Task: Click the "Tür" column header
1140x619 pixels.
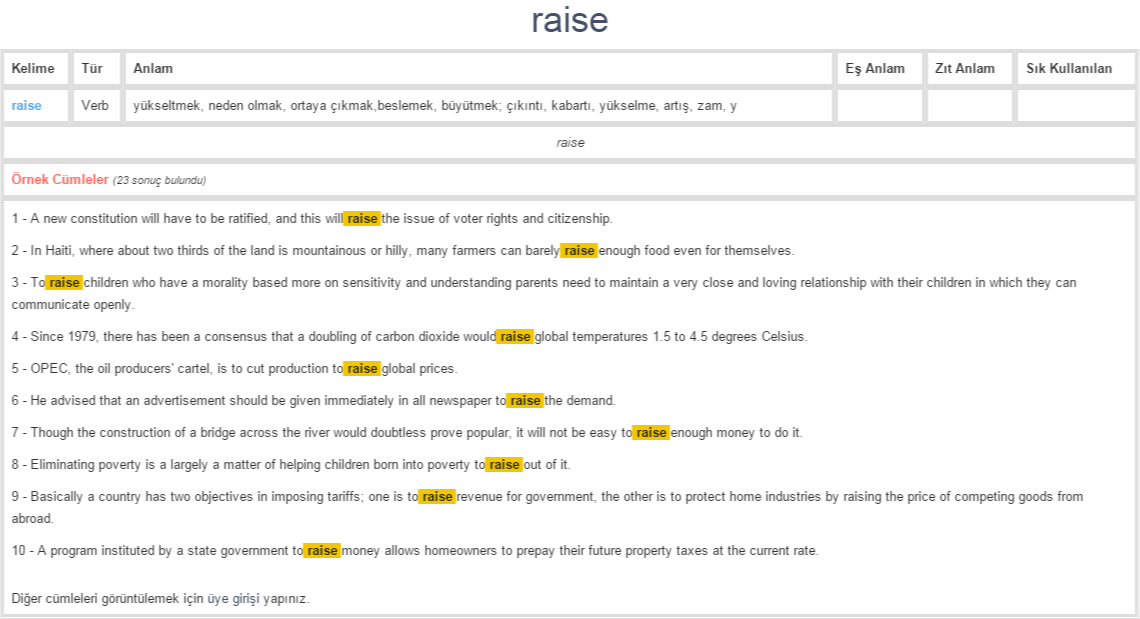Action: click(x=92, y=69)
